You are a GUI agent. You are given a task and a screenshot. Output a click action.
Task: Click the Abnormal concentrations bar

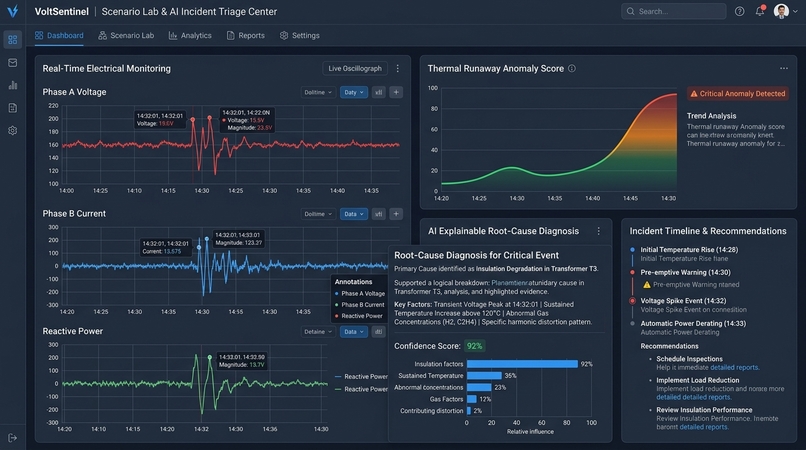tap(479, 388)
